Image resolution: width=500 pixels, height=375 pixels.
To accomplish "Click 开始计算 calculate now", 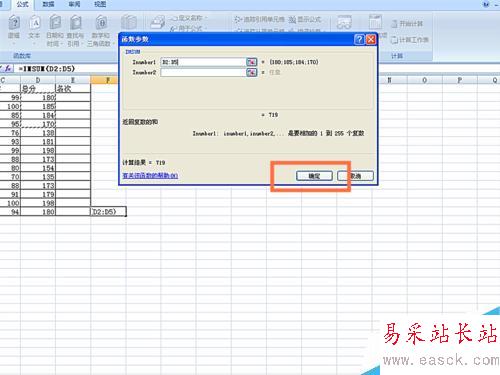I will tap(407, 24).
